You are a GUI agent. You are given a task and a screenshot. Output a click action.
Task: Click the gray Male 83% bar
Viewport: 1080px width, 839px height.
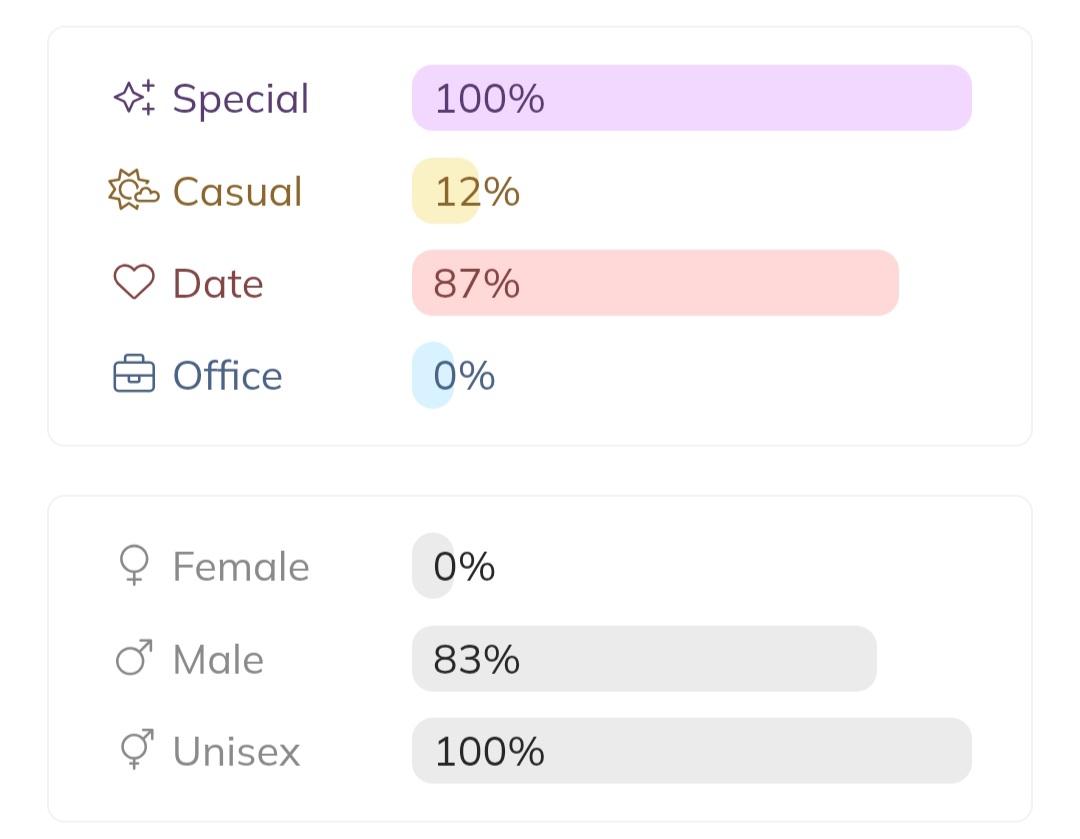pyautogui.click(x=644, y=659)
